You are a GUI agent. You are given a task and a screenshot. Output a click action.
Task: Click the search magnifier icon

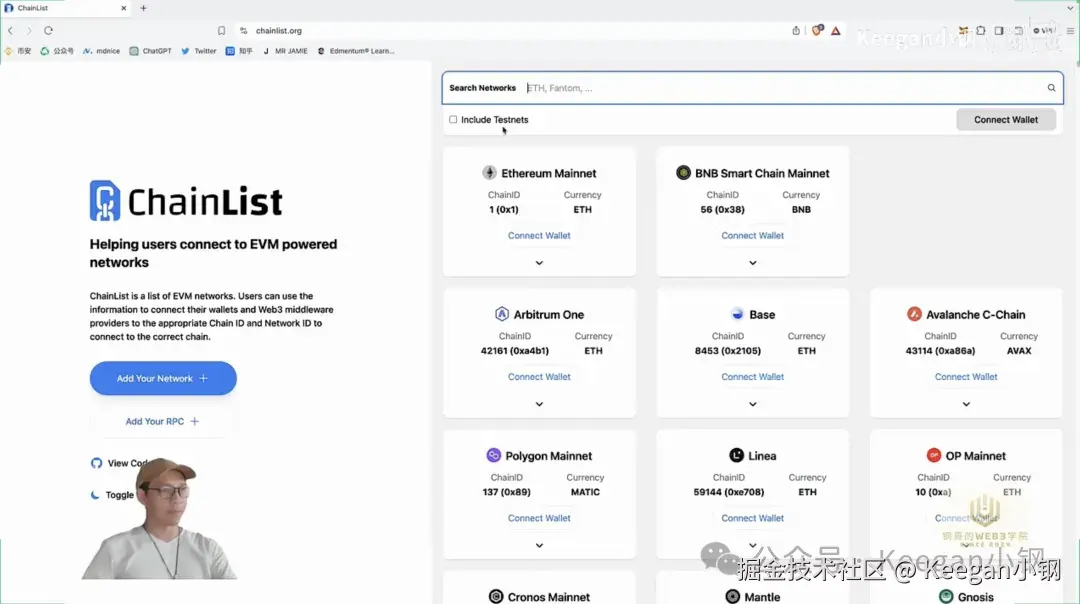pos(1051,87)
